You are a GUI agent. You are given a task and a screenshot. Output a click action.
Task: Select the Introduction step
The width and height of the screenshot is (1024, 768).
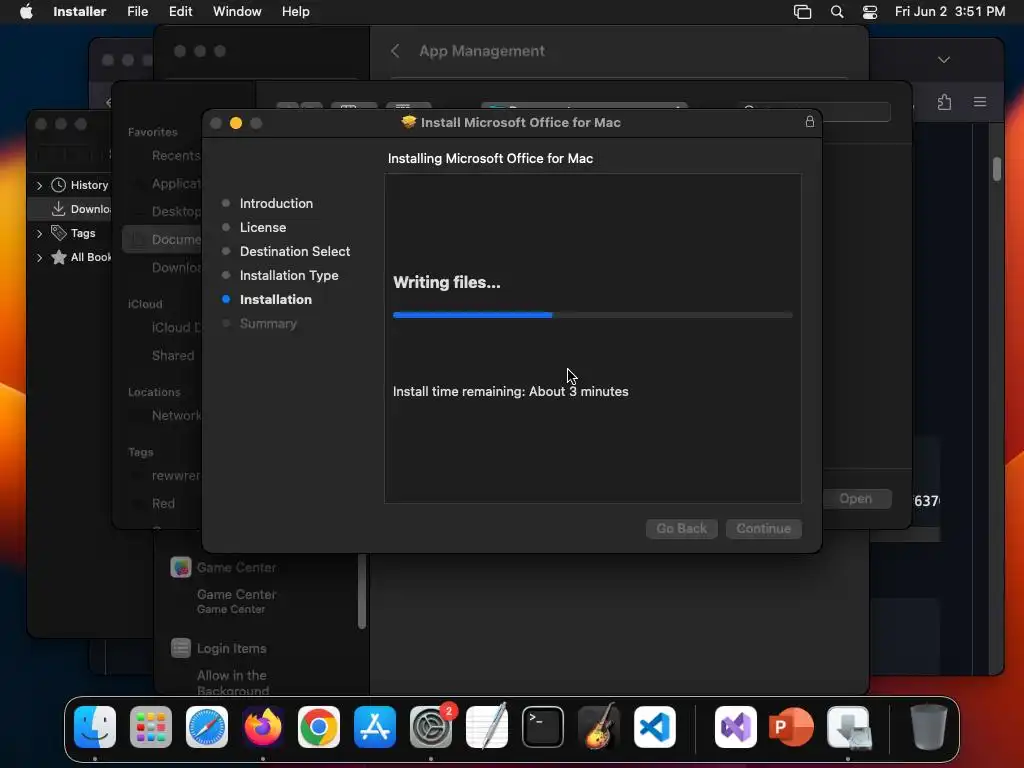[x=276, y=203]
